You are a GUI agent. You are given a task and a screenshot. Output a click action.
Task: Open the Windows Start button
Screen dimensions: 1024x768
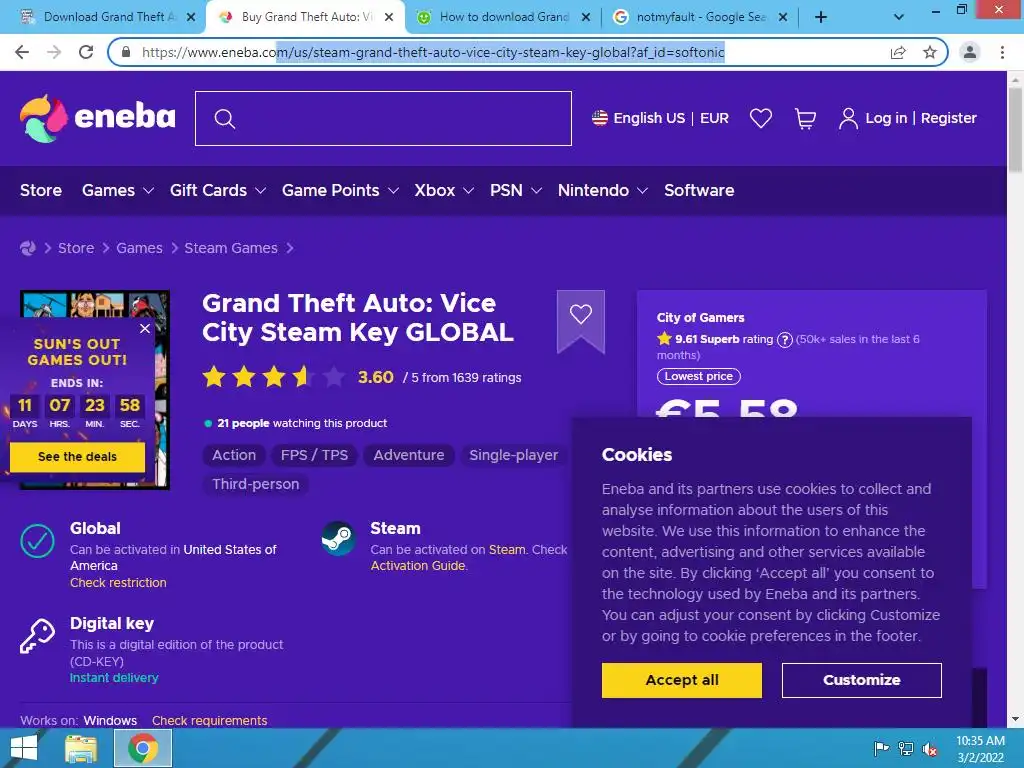pyautogui.click(x=24, y=748)
